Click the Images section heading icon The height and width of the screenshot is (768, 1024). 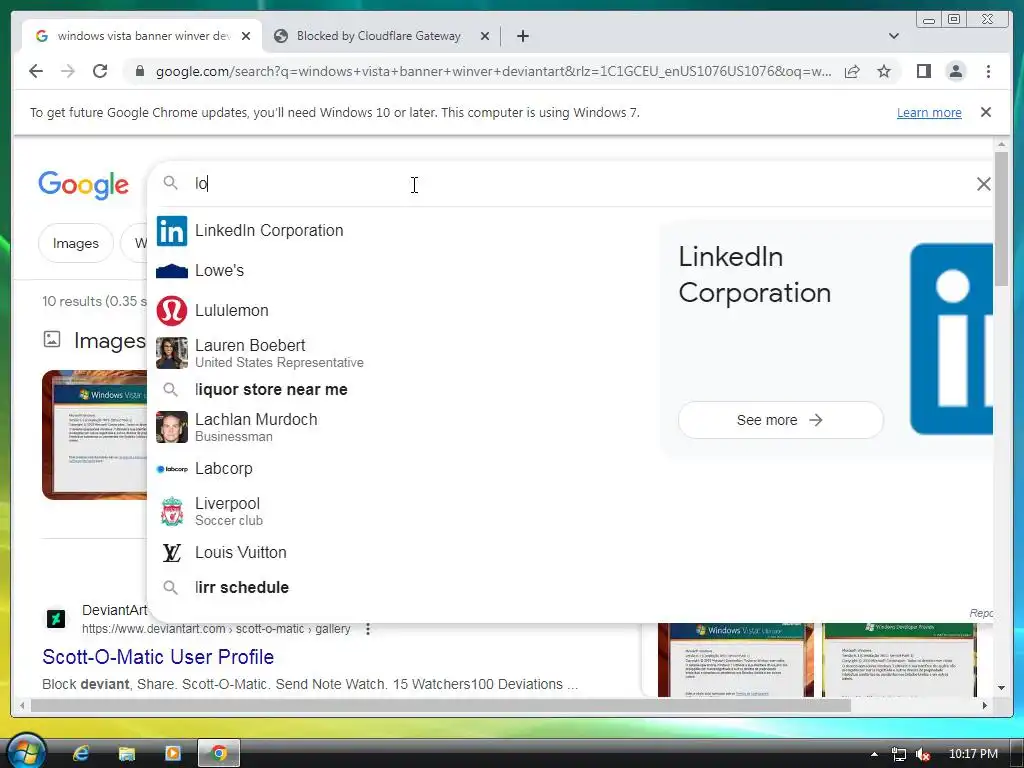52,339
